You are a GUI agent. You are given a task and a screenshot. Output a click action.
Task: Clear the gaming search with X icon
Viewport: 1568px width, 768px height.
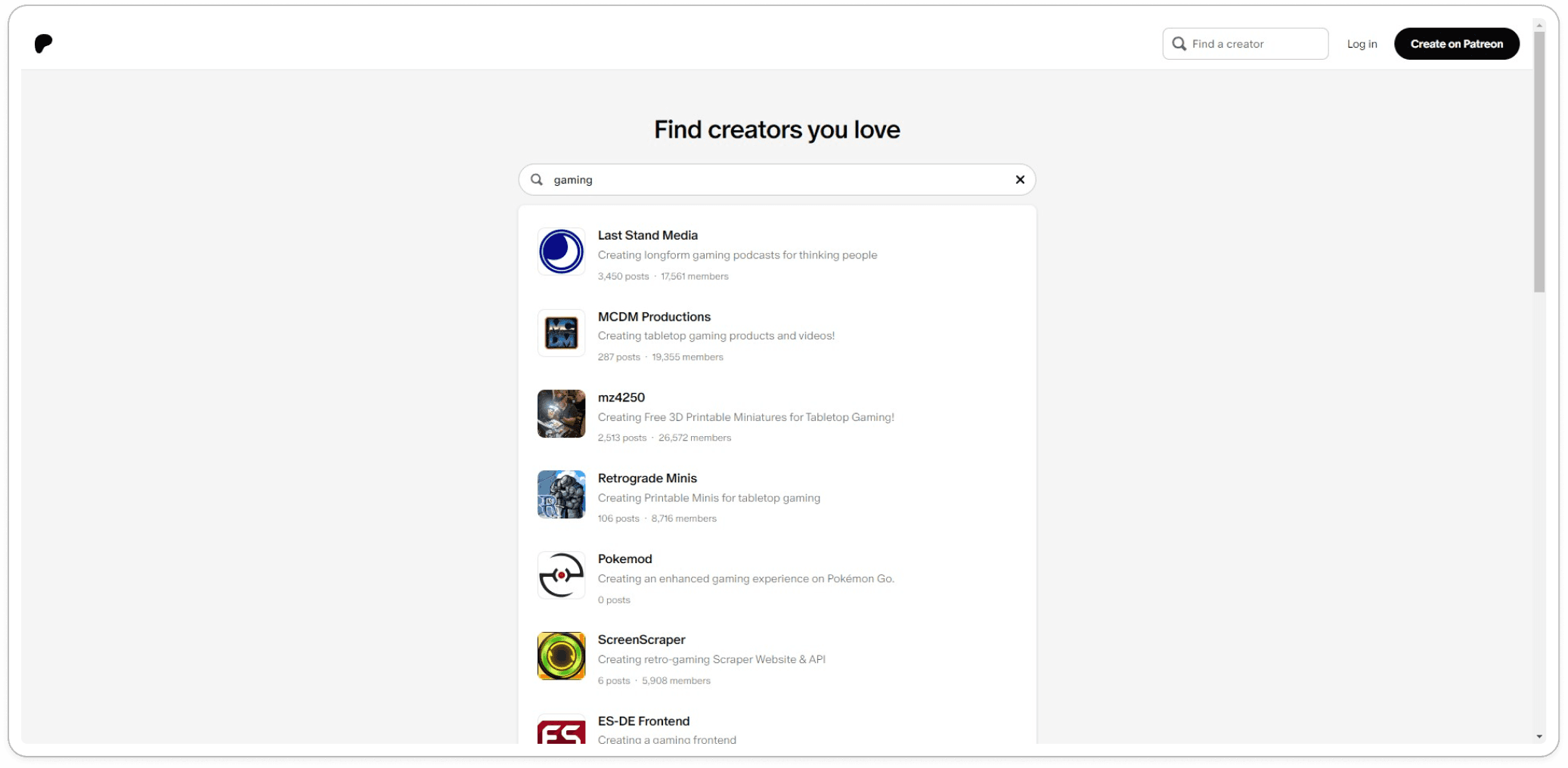pos(1020,180)
